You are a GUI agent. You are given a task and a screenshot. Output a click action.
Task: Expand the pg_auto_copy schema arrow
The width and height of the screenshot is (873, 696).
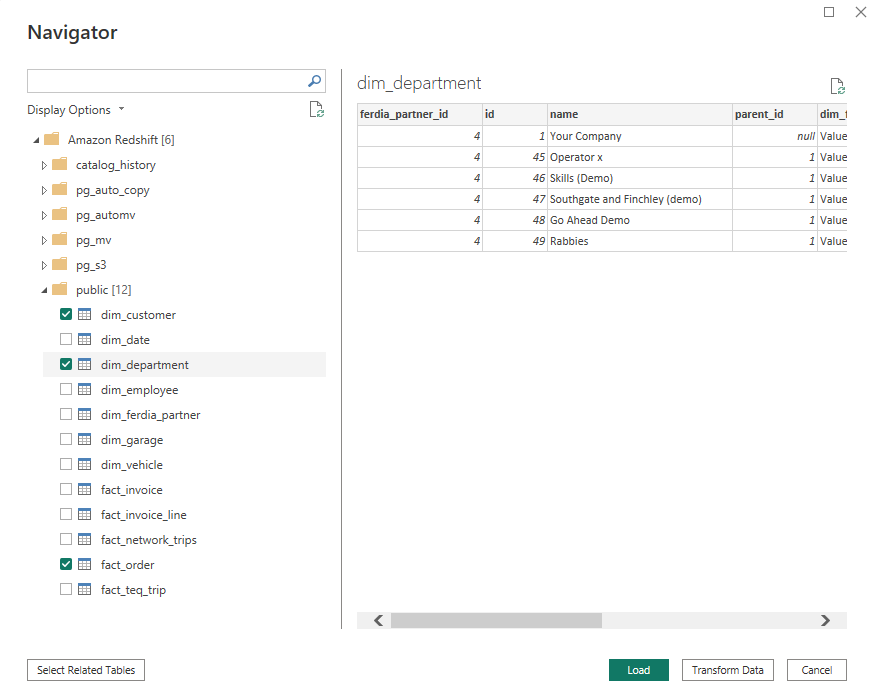pyautogui.click(x=44, y=190)
